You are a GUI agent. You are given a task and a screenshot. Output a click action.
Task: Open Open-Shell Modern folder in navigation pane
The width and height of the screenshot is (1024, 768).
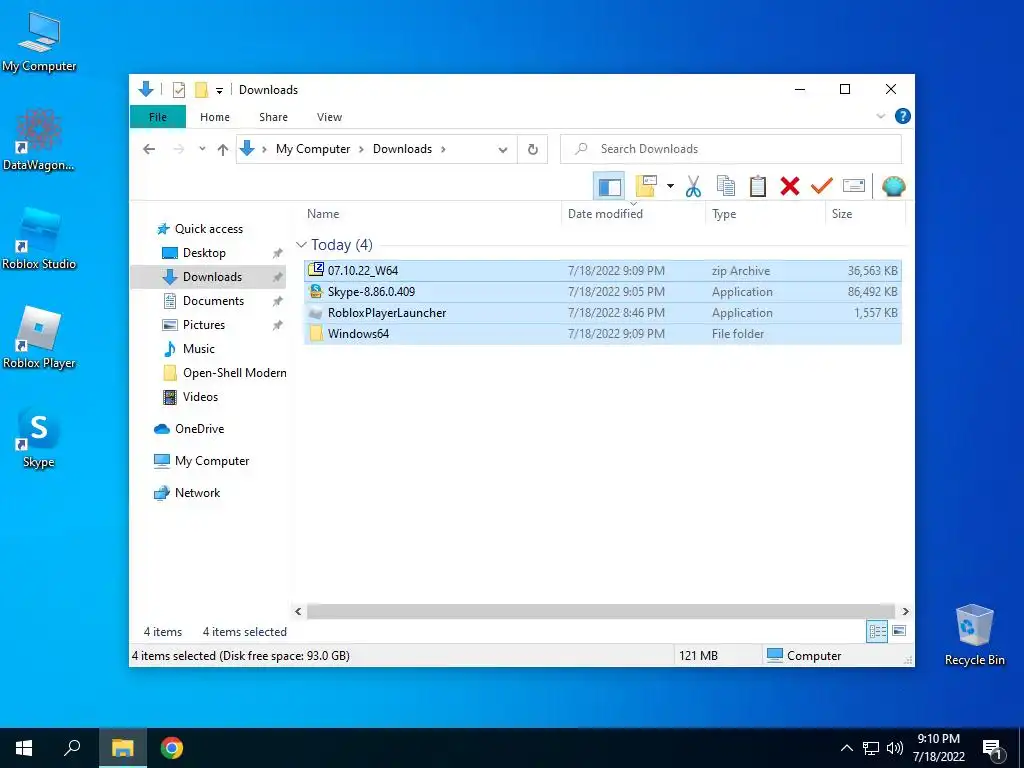point(224,373)
